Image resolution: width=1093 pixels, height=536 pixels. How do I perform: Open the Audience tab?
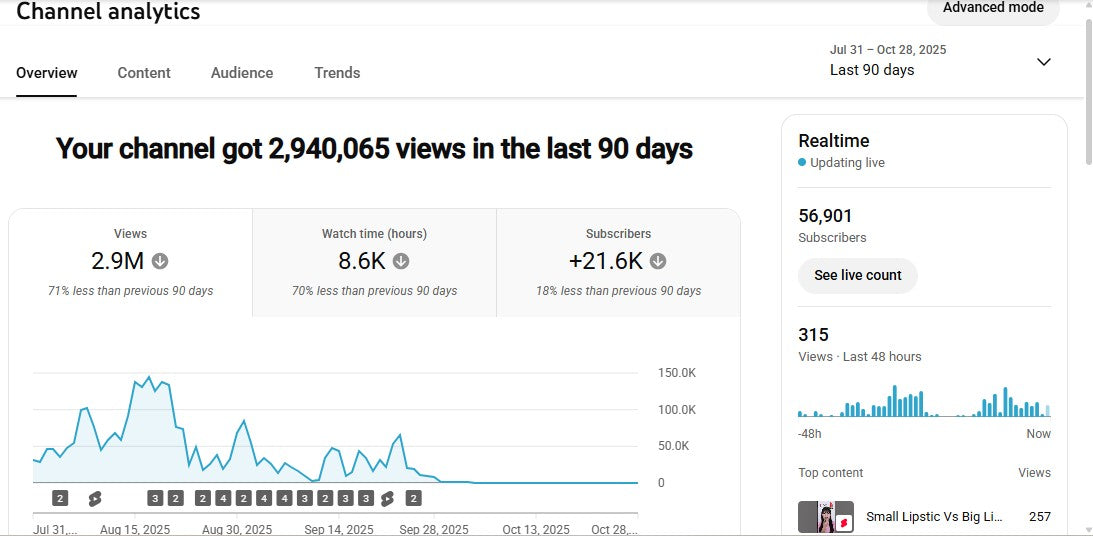(x=242, y=73)
